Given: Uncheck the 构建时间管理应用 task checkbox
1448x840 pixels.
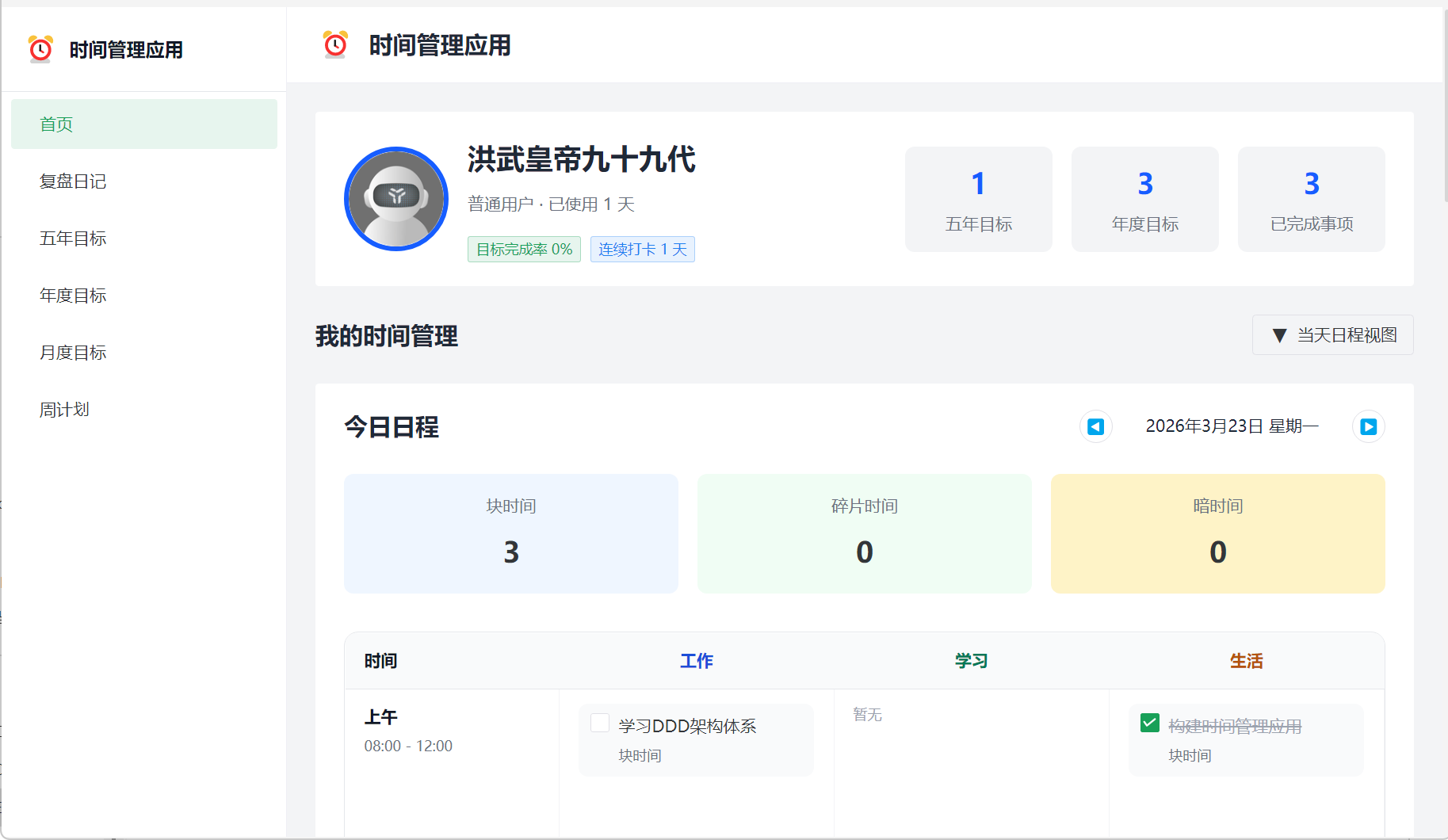Looking at the screenshot, I should [1149, 724].
